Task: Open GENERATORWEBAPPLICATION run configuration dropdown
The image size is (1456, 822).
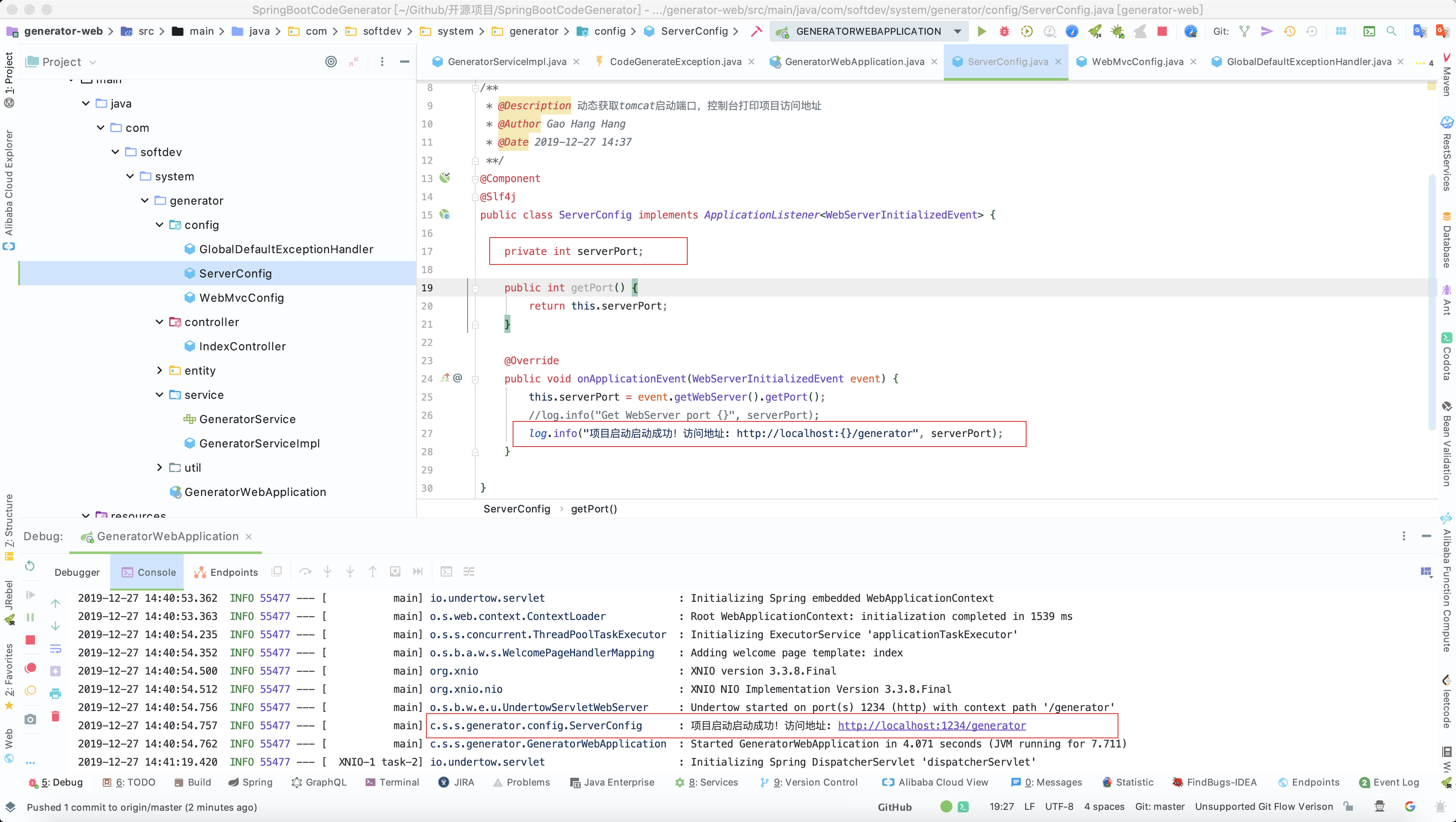Action: coord(958,32)
